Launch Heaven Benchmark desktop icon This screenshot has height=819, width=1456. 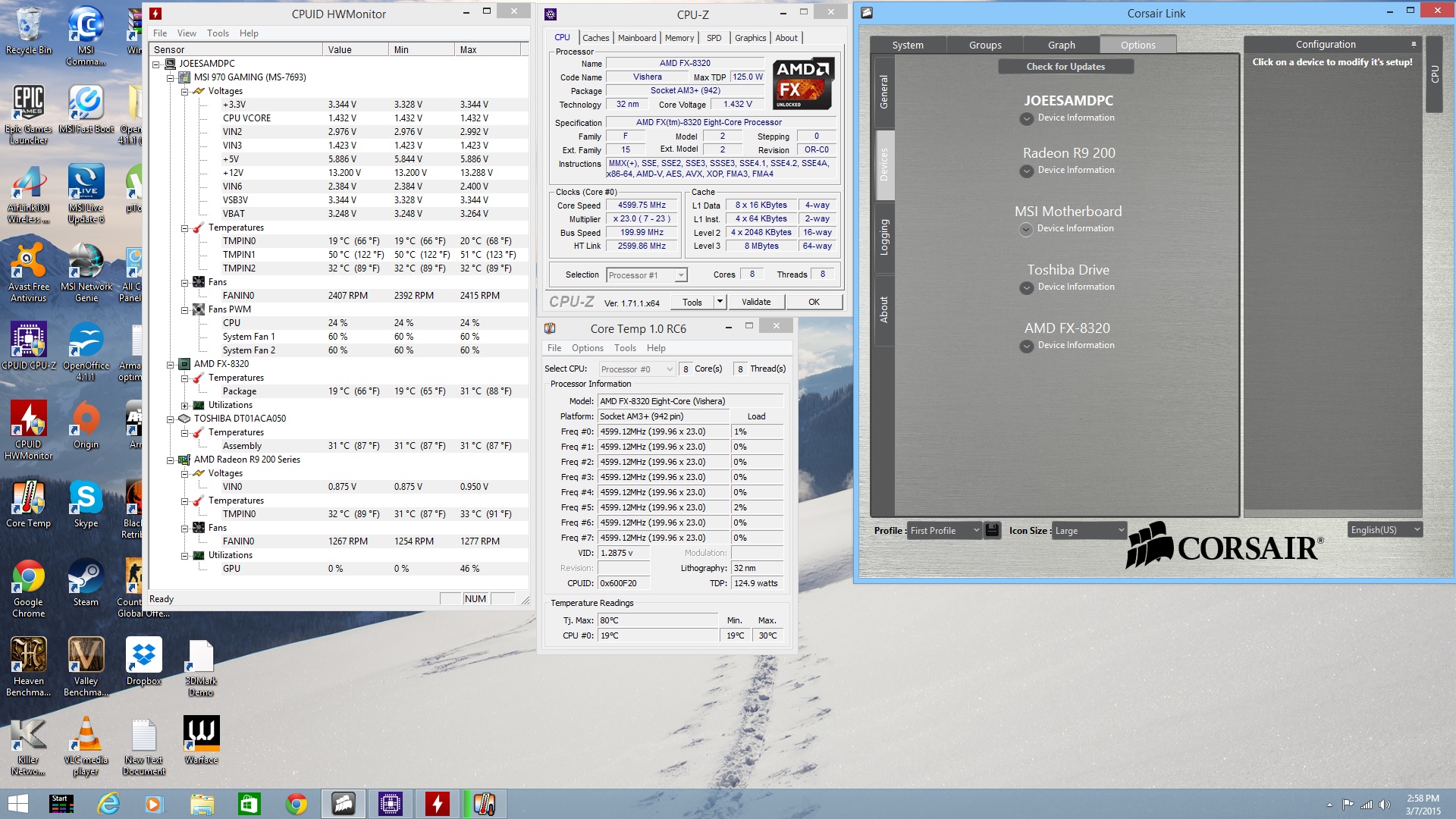(x=29, y=666)
